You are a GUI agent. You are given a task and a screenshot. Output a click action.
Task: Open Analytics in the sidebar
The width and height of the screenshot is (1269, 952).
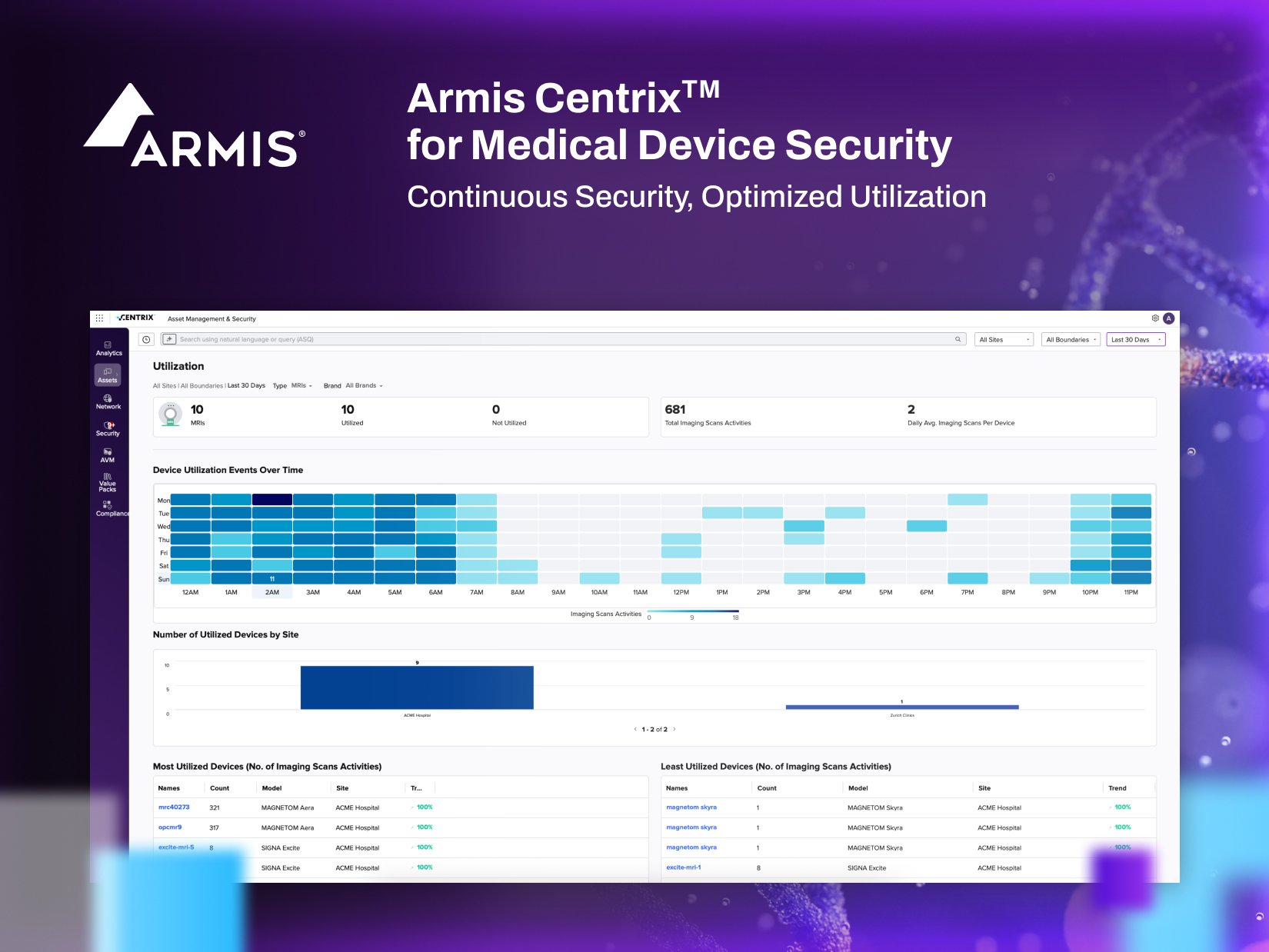pos(108,348)
